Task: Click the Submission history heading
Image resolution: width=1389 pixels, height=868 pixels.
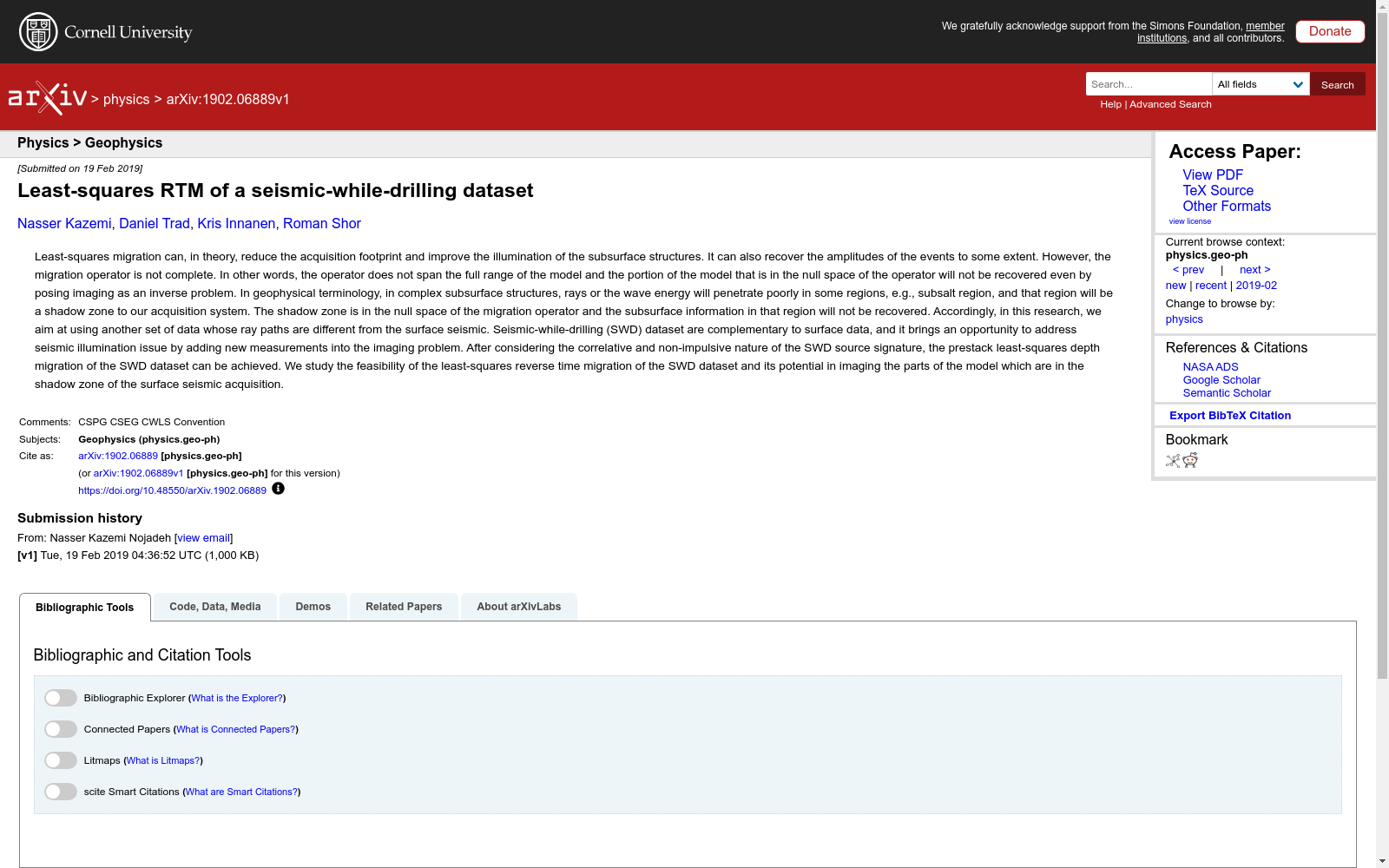Action: click(80, 518)
